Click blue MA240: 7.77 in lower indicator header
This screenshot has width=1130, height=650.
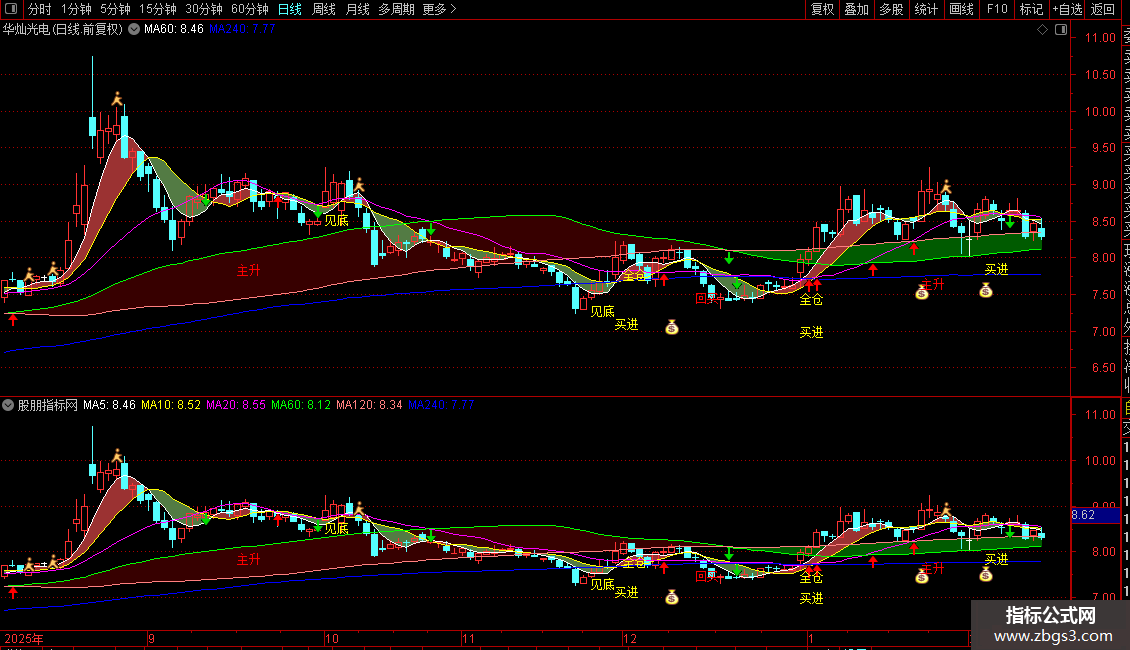[441, 405]
